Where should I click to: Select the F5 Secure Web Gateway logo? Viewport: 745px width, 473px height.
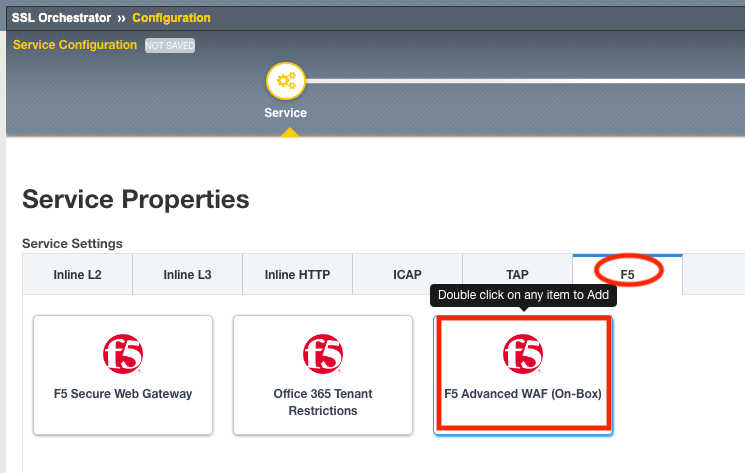pyautogui.click(x=123, y=354)
